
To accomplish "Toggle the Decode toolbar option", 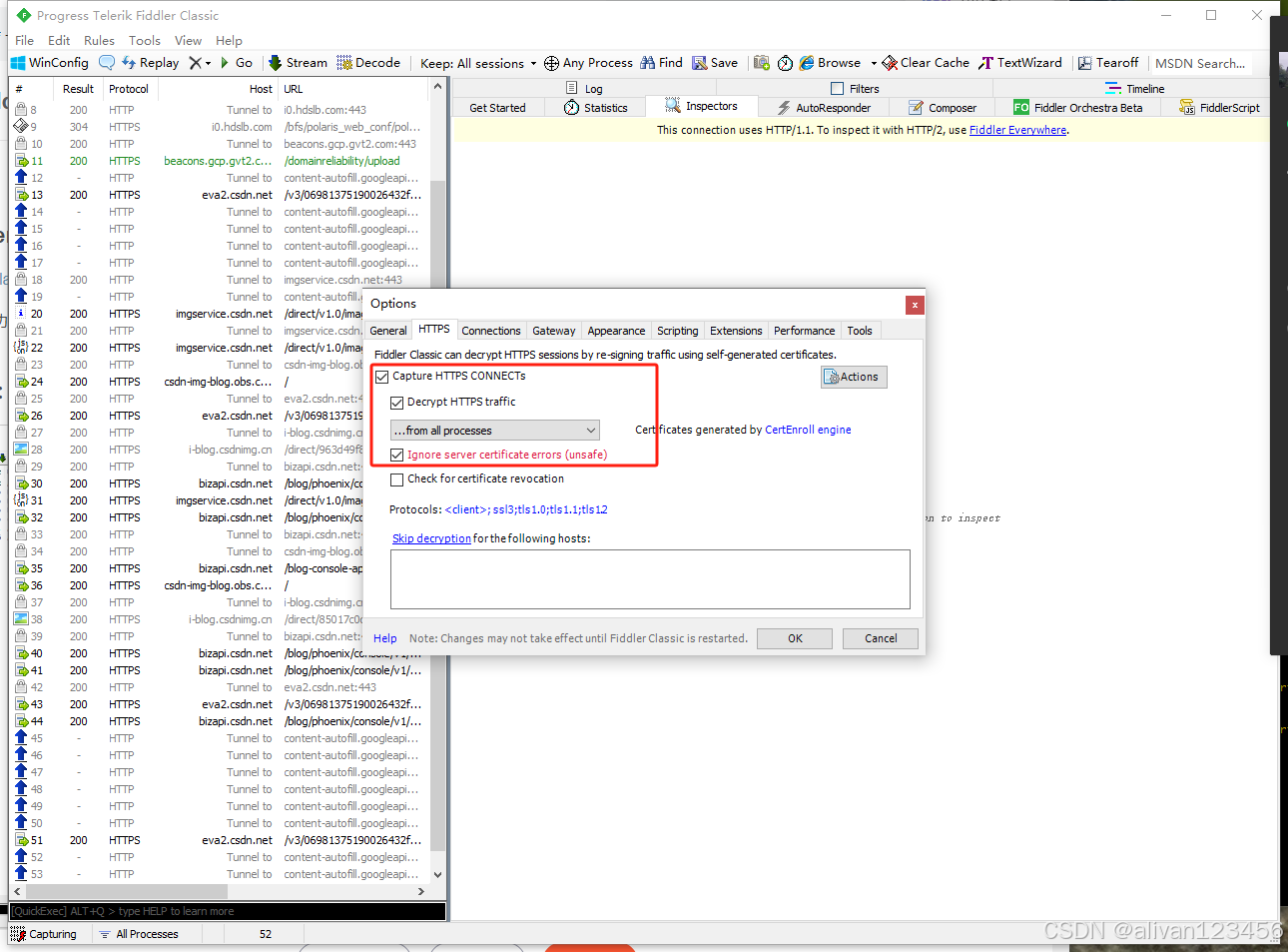I will pos(368,63).
